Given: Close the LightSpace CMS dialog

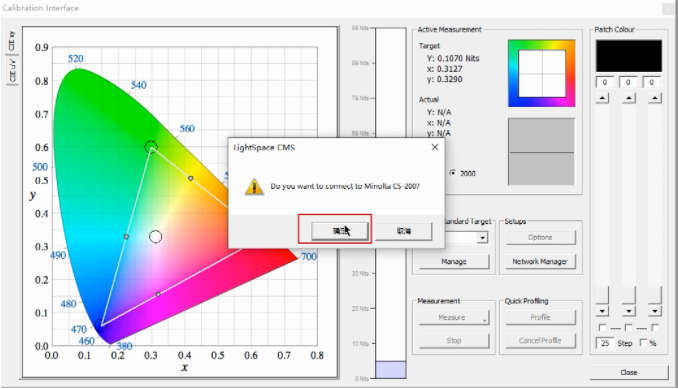Looking at the screenshot, I should pos(435,147).
